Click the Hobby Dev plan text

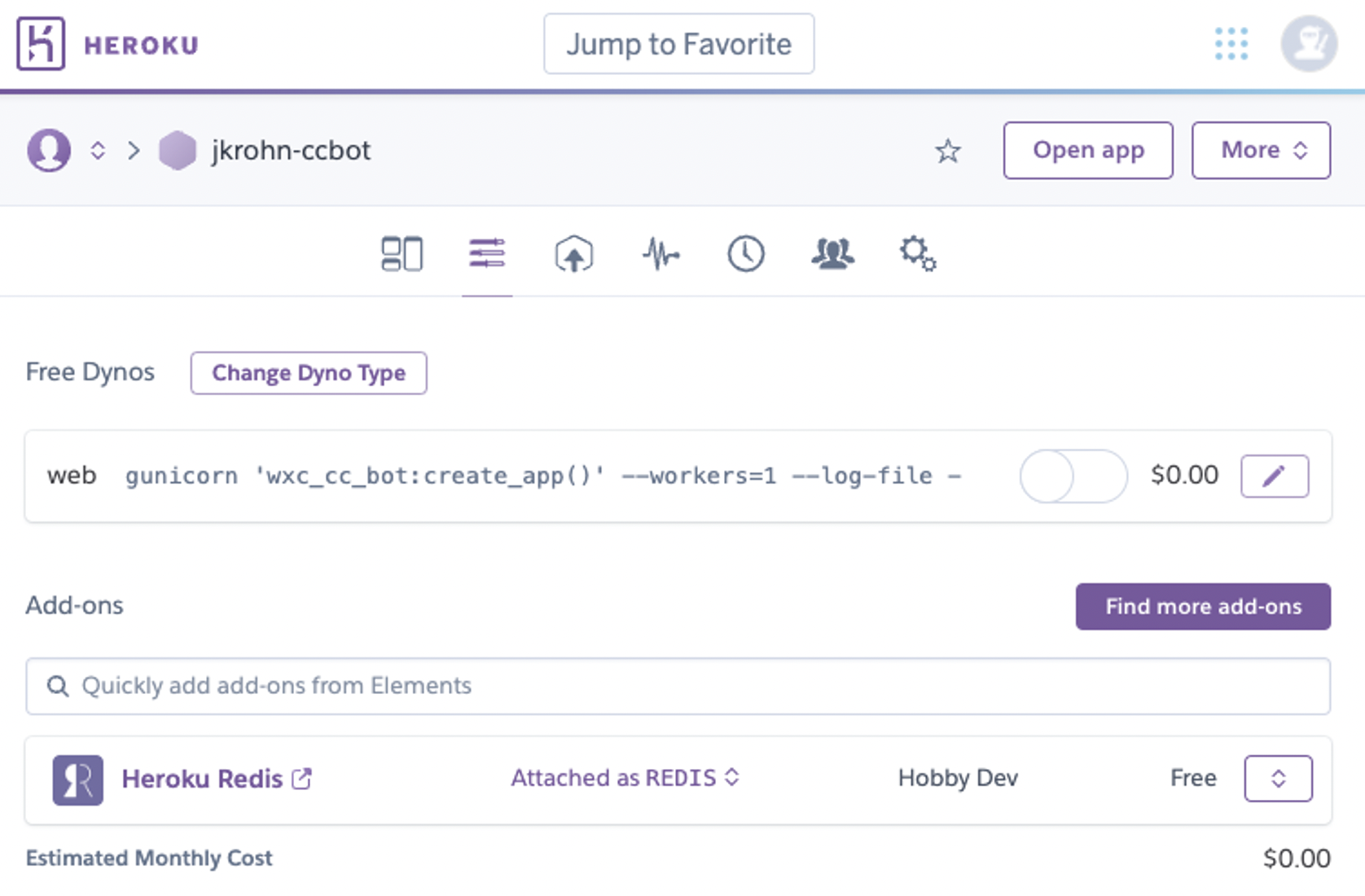pos(958,779)
